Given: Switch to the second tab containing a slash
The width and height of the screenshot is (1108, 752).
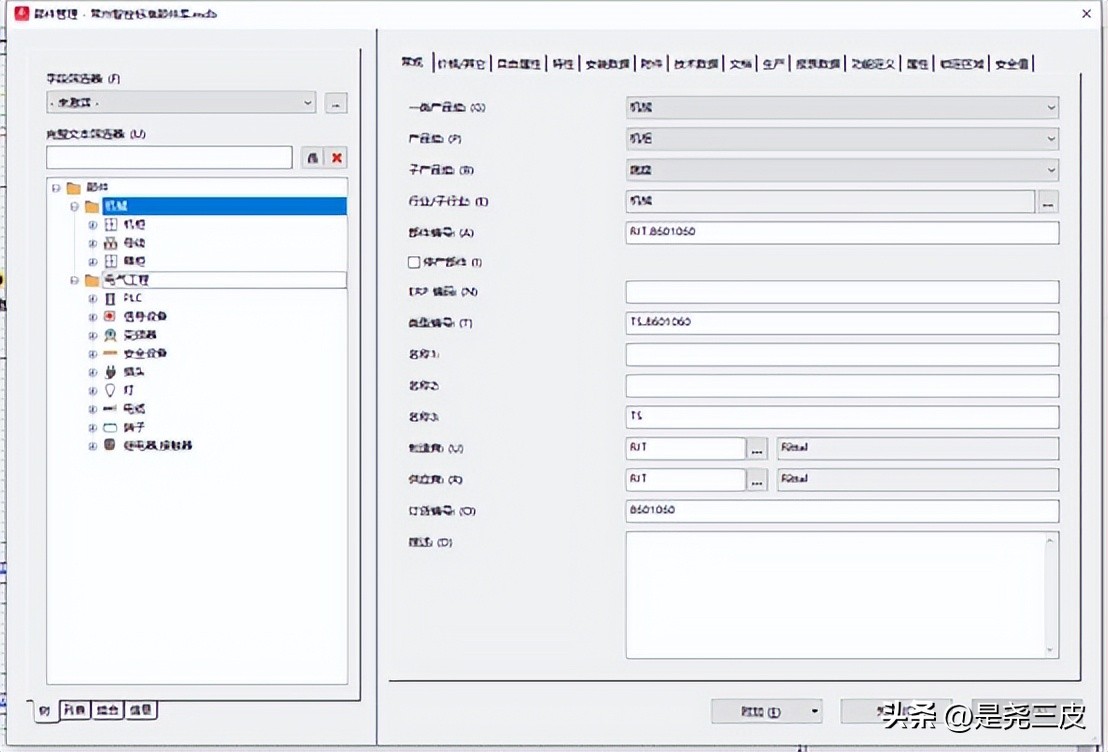Looking at the screenshot, I should pos(461,64).
